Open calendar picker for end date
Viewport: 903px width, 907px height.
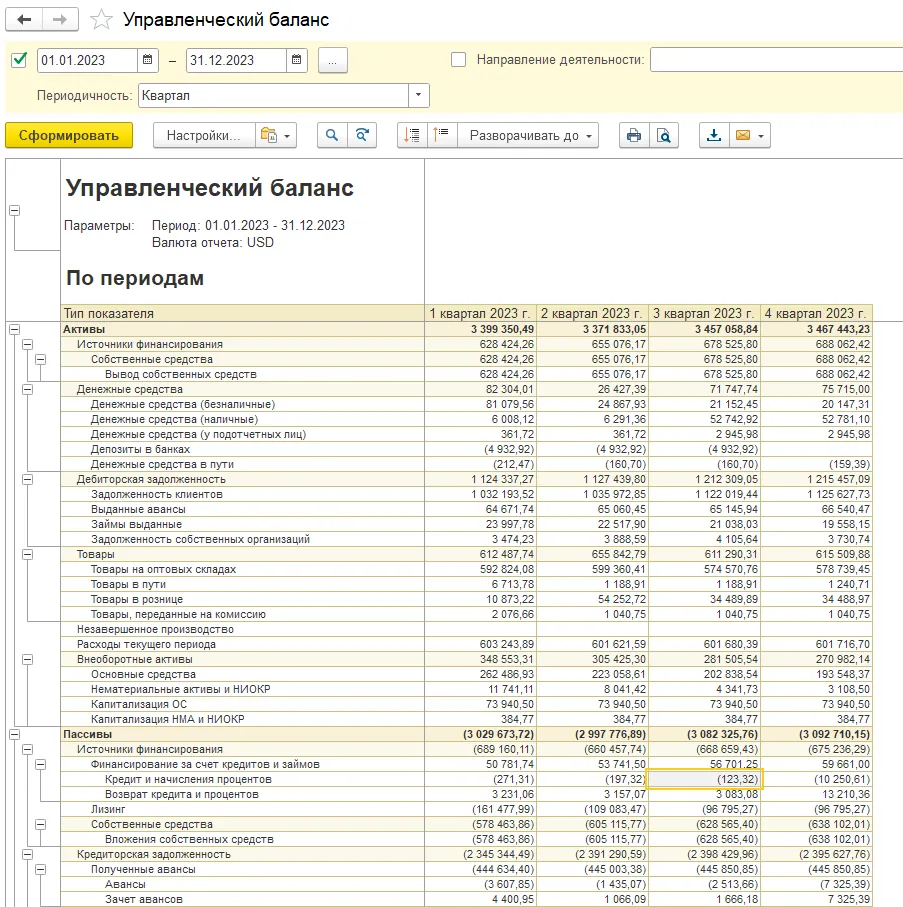click(x=296, y=60)
